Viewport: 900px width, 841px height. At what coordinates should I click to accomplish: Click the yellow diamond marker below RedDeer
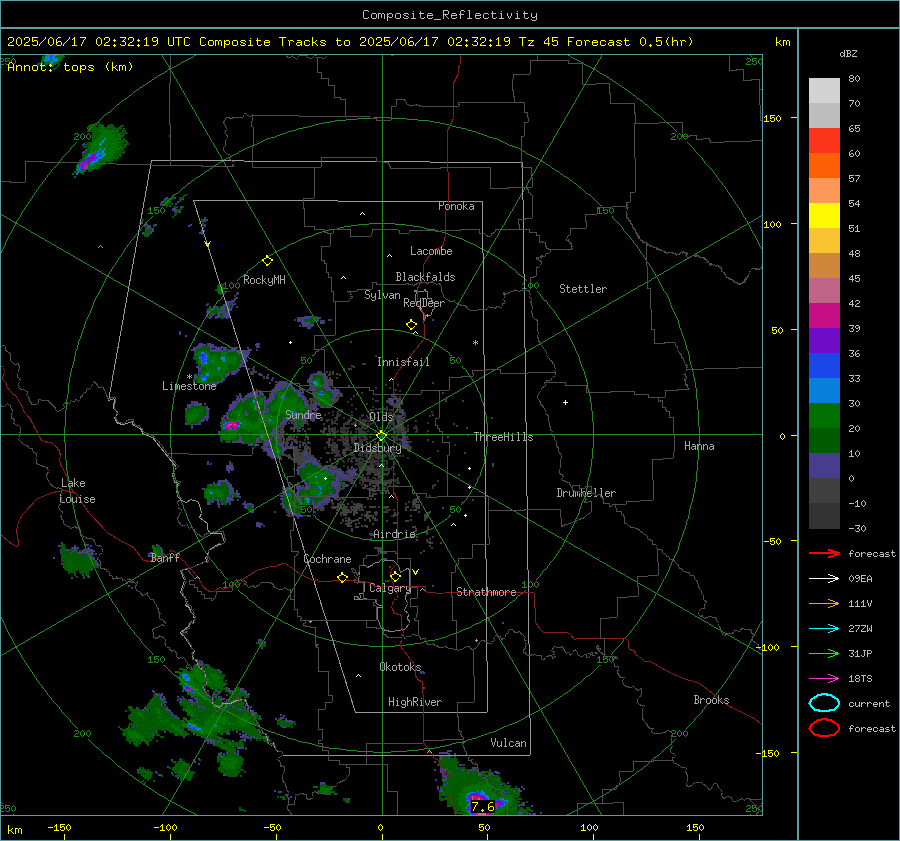pos(411,325)
